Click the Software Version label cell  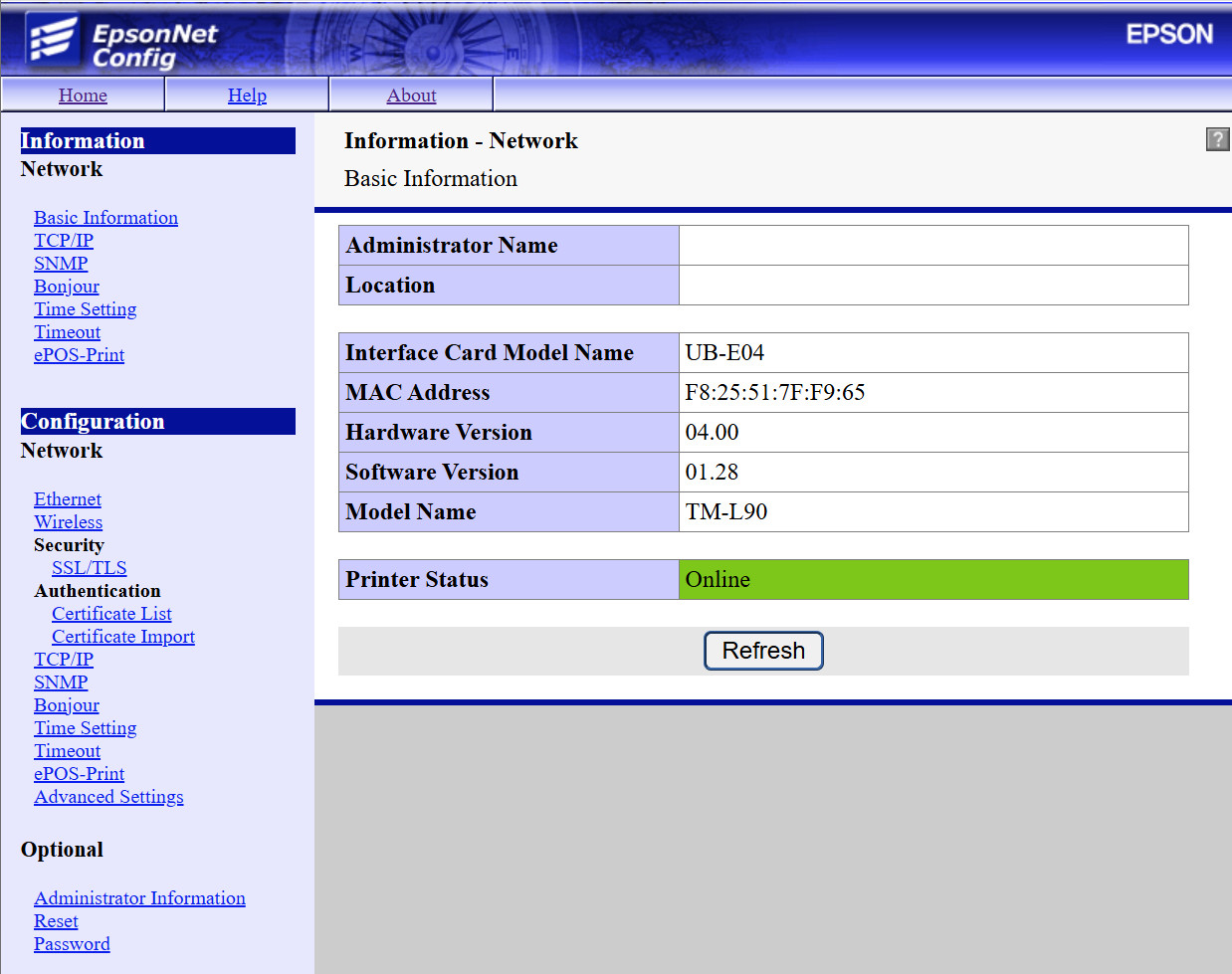click(510, 473)
